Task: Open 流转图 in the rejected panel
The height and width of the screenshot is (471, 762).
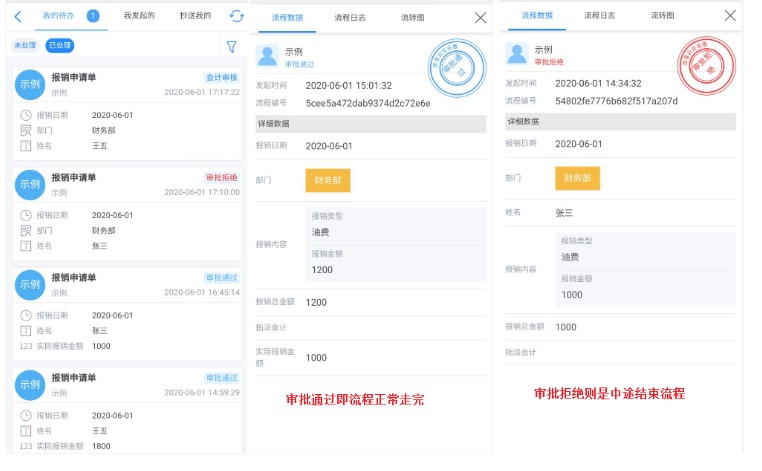Action: coord(661,16)
